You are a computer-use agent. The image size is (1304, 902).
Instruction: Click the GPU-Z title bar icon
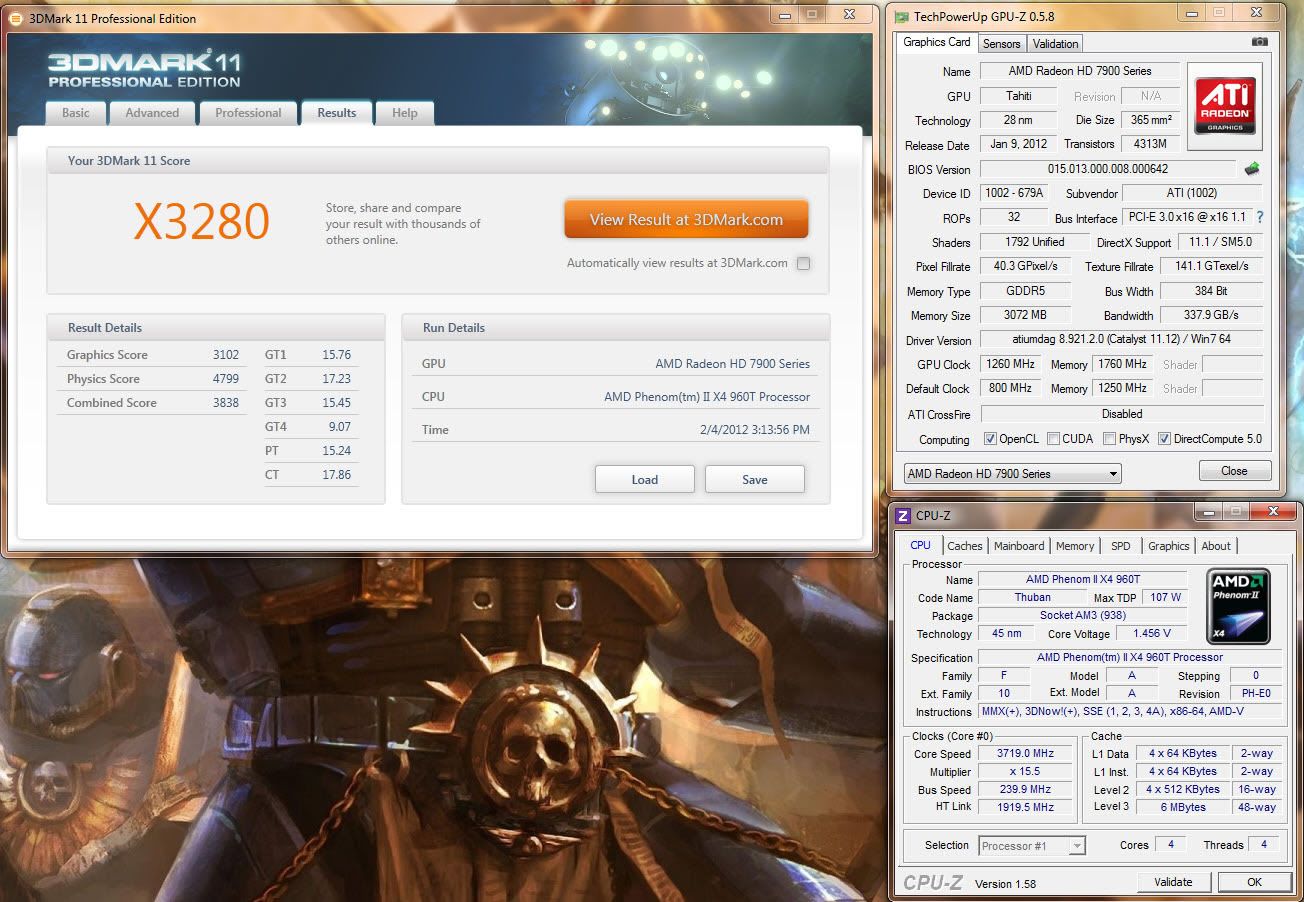901,17
